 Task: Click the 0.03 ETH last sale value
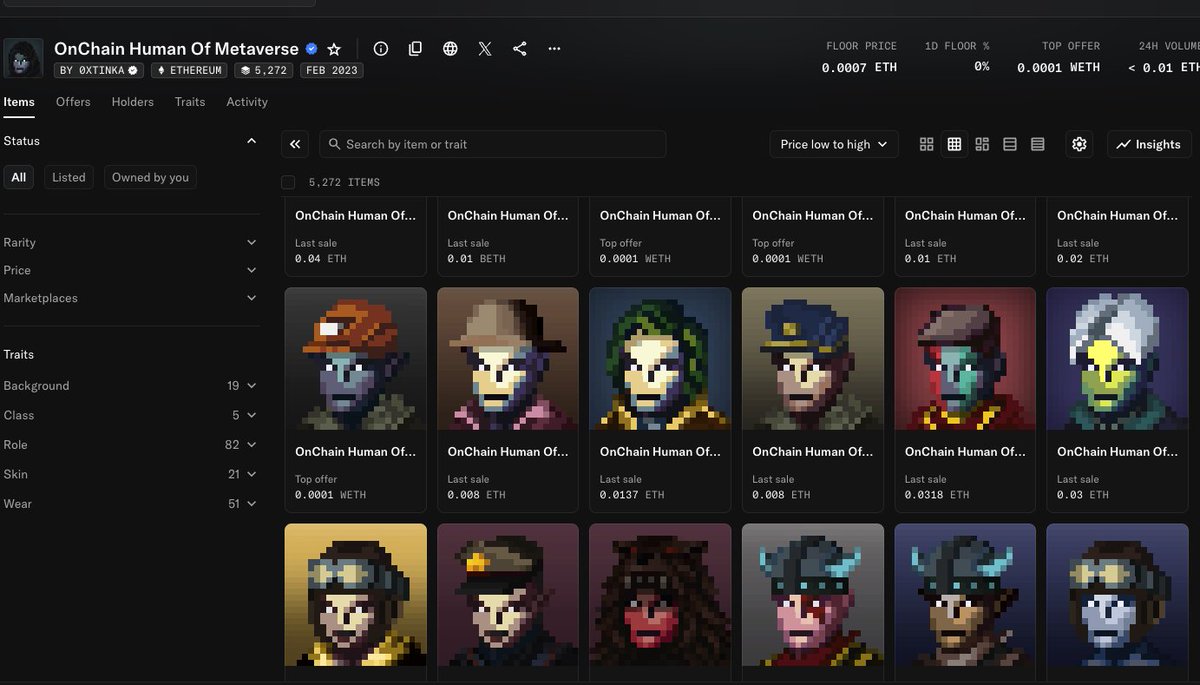point(1083,494)
